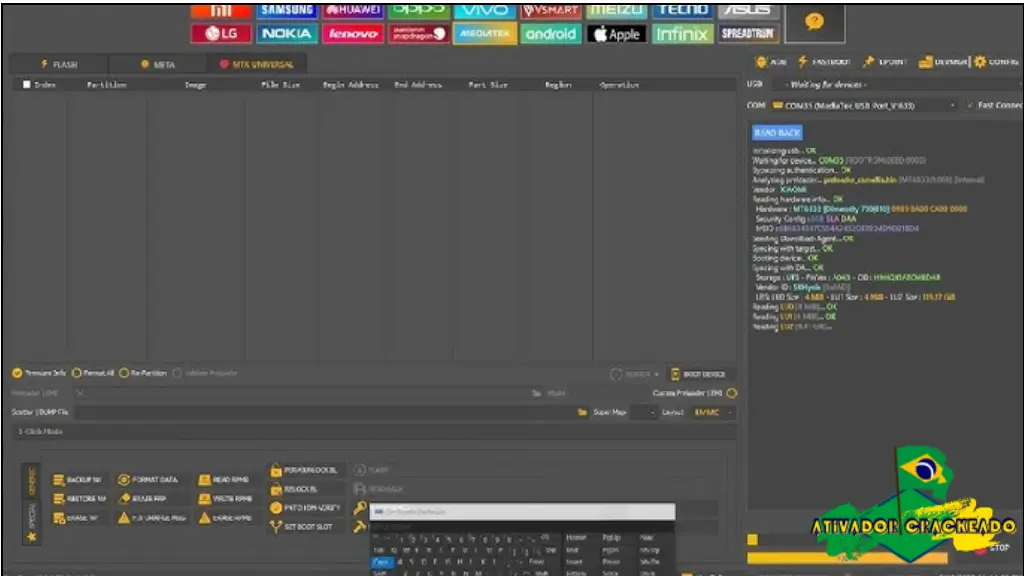Click the Begin Address column header

pyautogui.click(x=351, y=85)
